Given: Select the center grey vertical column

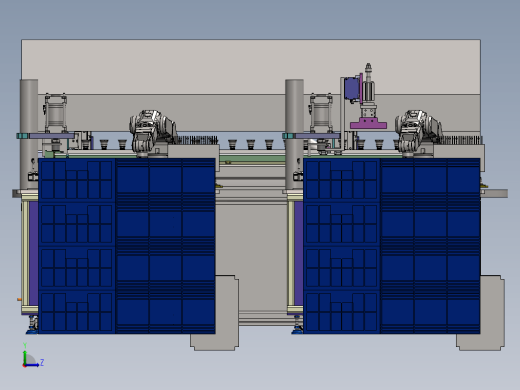Looking at the screenshot, I should [294, 135].
